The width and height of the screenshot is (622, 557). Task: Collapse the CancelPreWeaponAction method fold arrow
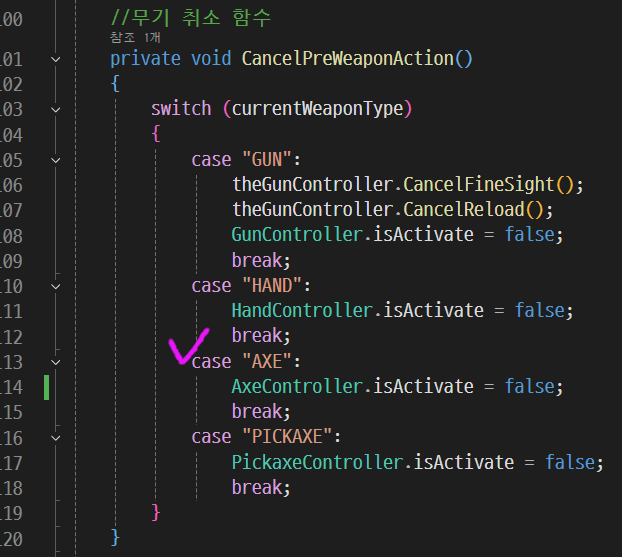point(56,60)
